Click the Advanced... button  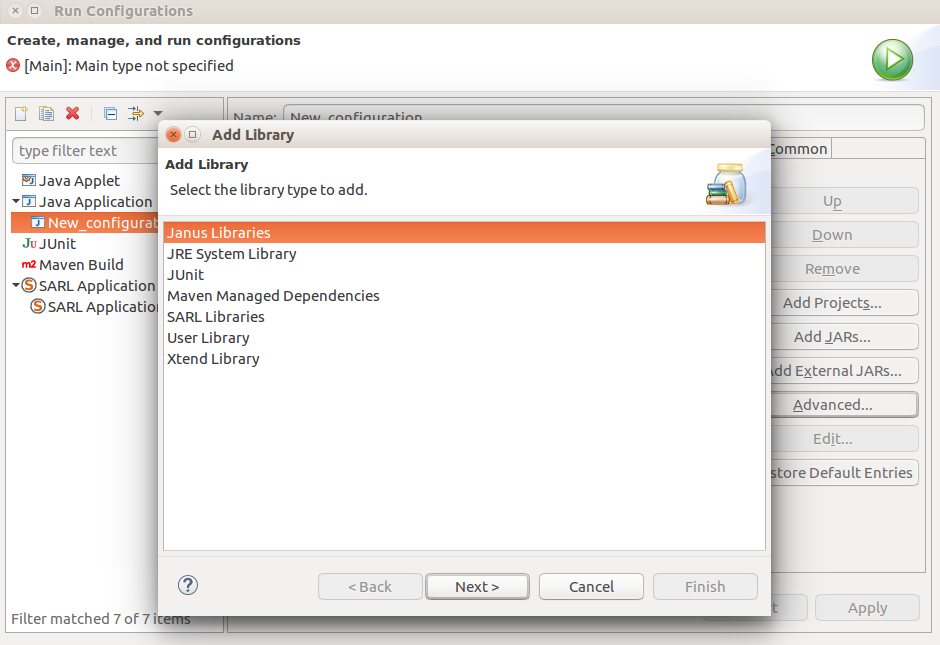[843, 405]
